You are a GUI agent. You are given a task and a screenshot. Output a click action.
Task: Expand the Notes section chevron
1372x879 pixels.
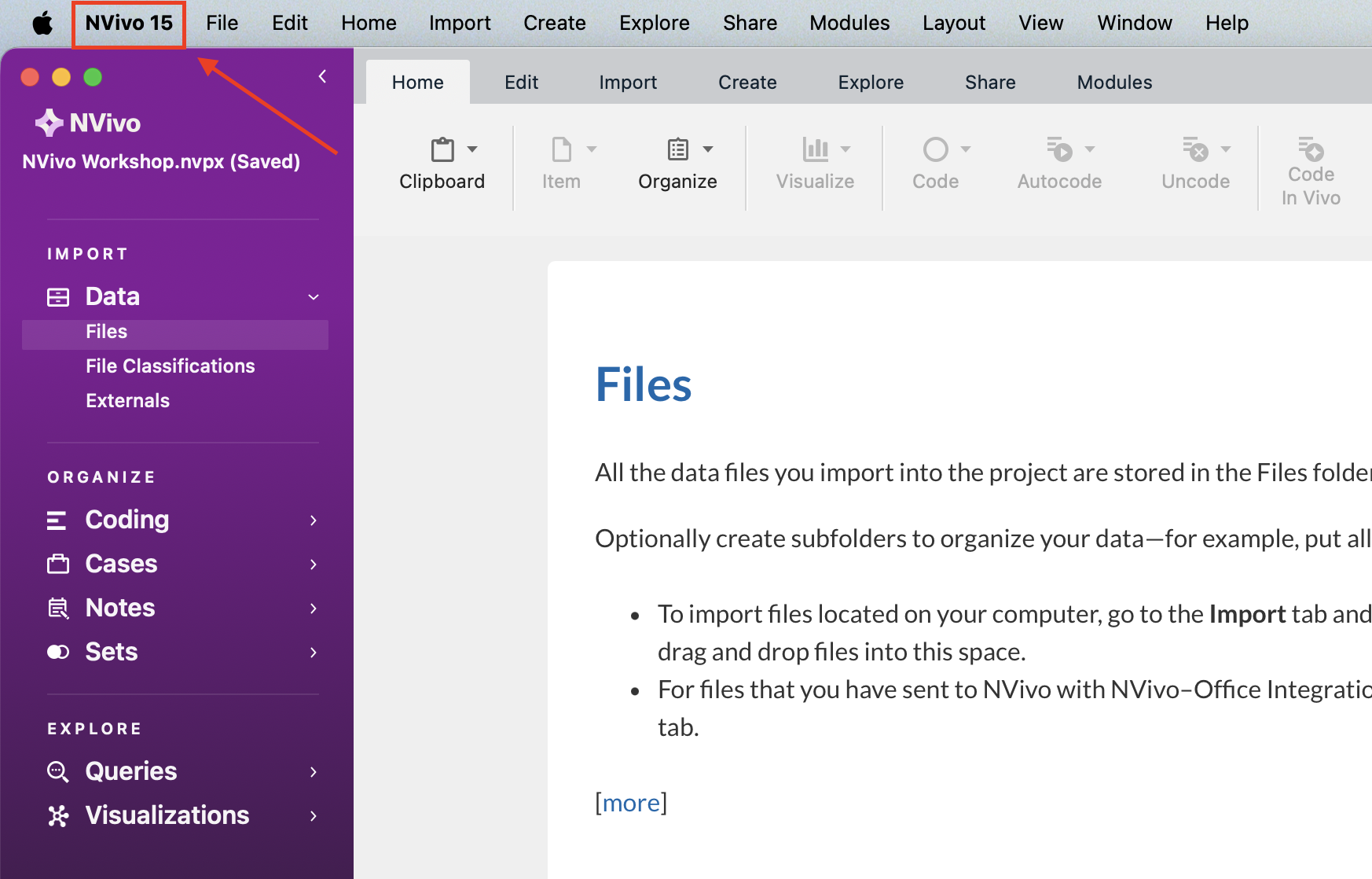[314, 609]
